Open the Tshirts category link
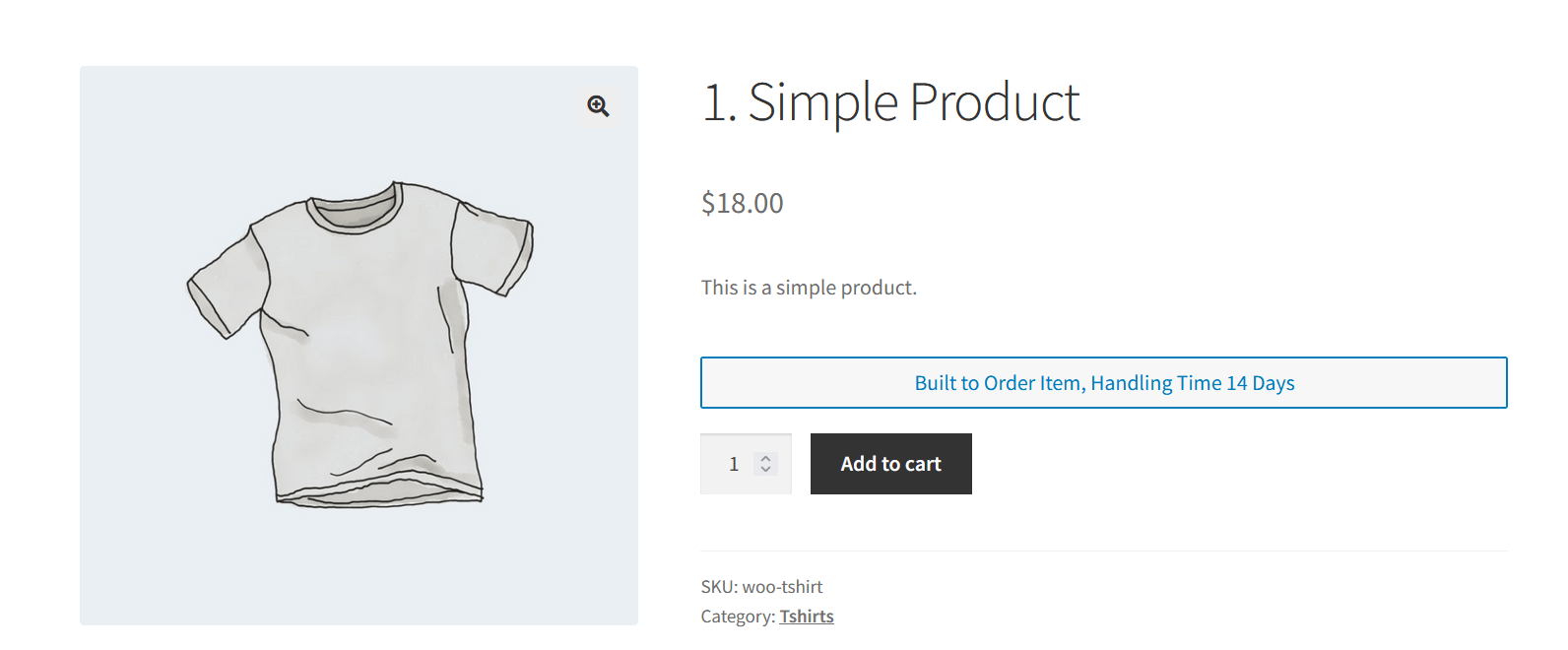The image size is (1568, 650). [806, 616]
